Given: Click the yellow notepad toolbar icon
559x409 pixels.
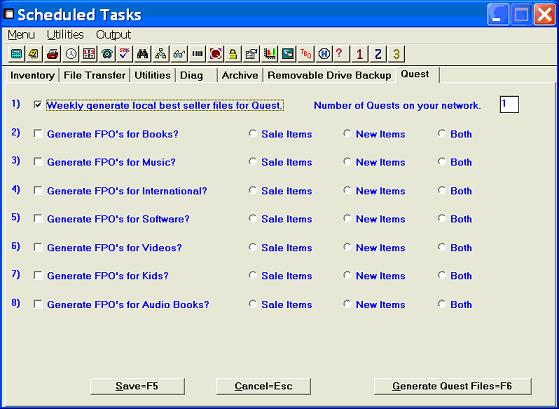Looking at the screenshot, I should [34, 54].
